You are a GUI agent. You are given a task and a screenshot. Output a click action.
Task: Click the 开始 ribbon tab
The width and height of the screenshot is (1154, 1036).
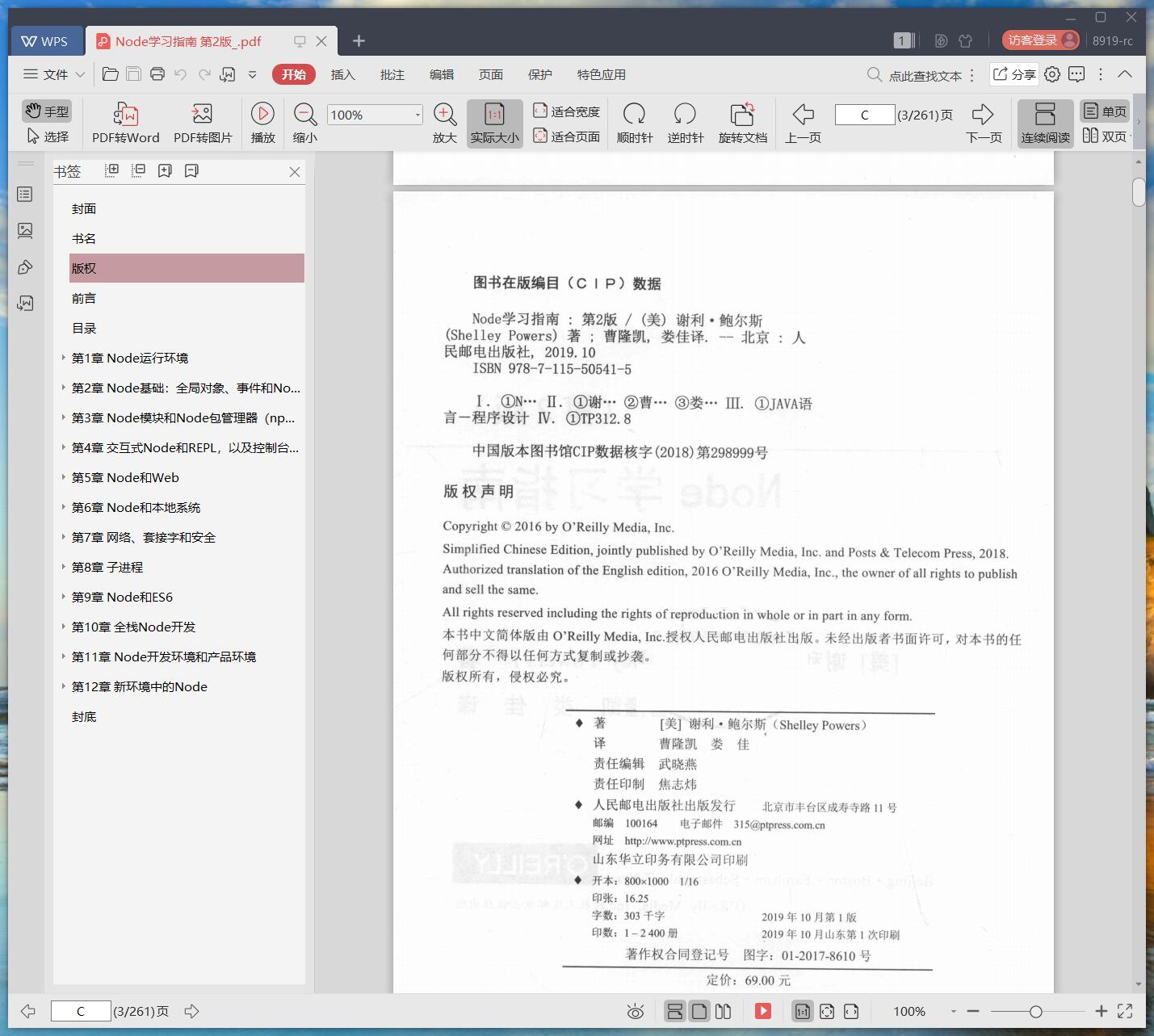point(294,74)
